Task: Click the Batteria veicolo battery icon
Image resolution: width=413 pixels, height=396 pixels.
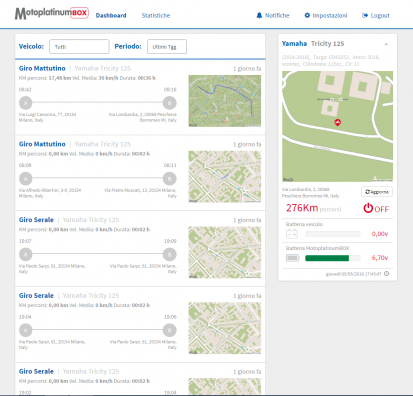Action: click(292, 234)
